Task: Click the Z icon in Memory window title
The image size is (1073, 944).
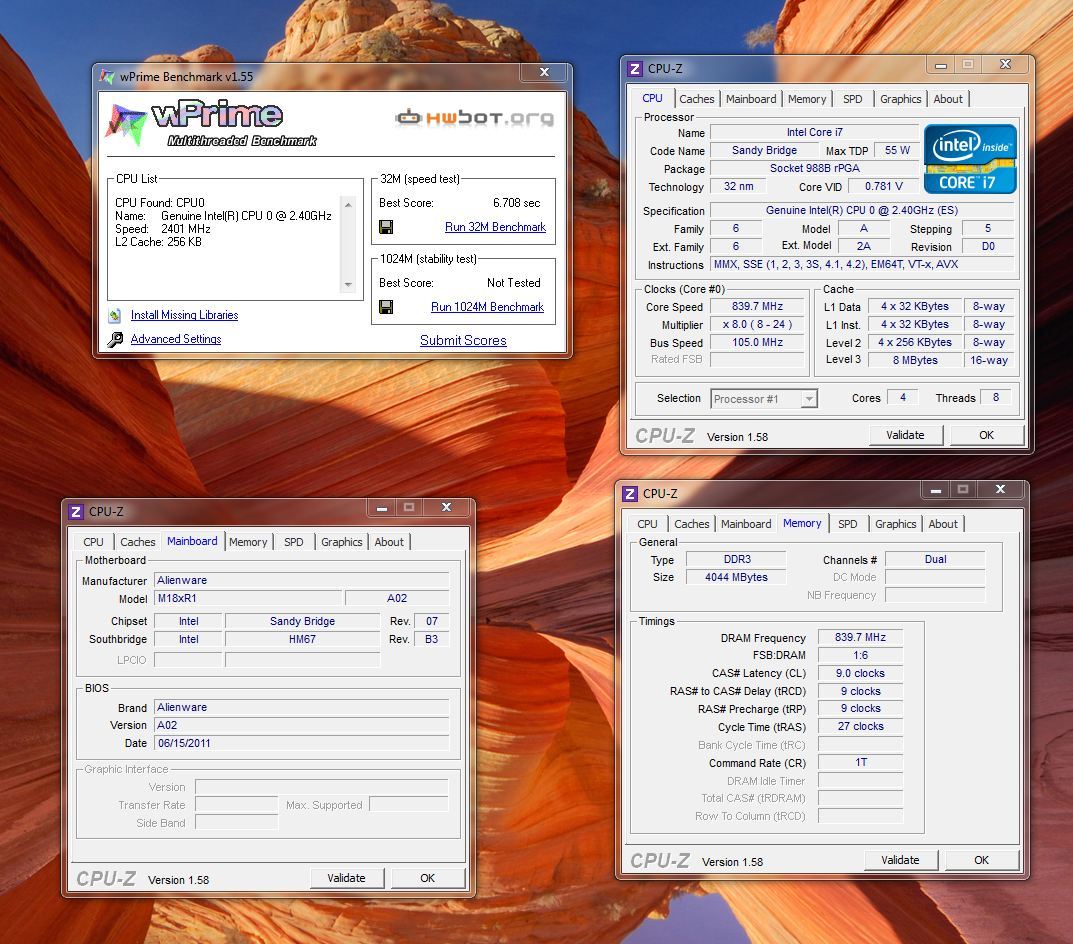Action: 630,494
